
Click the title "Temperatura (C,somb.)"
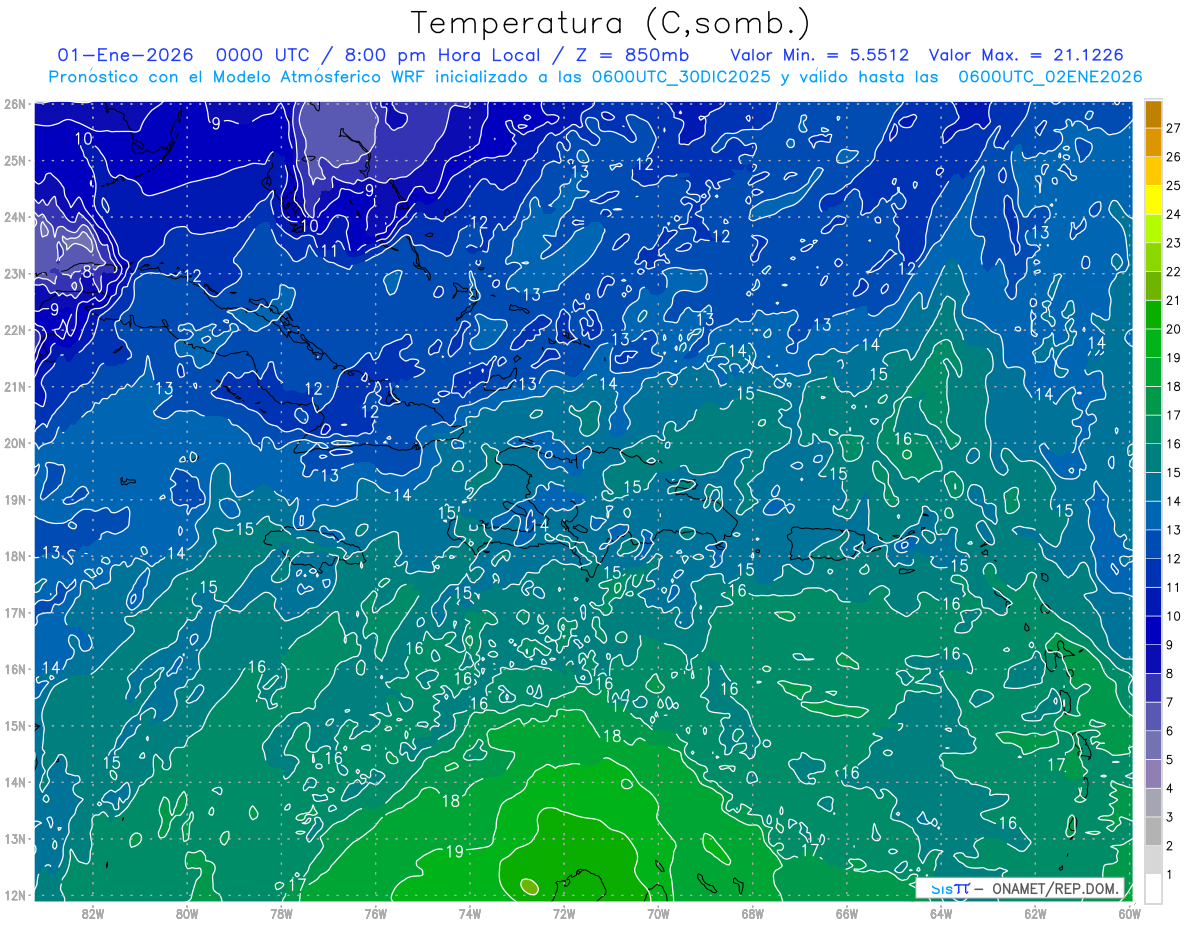point(611,23)
